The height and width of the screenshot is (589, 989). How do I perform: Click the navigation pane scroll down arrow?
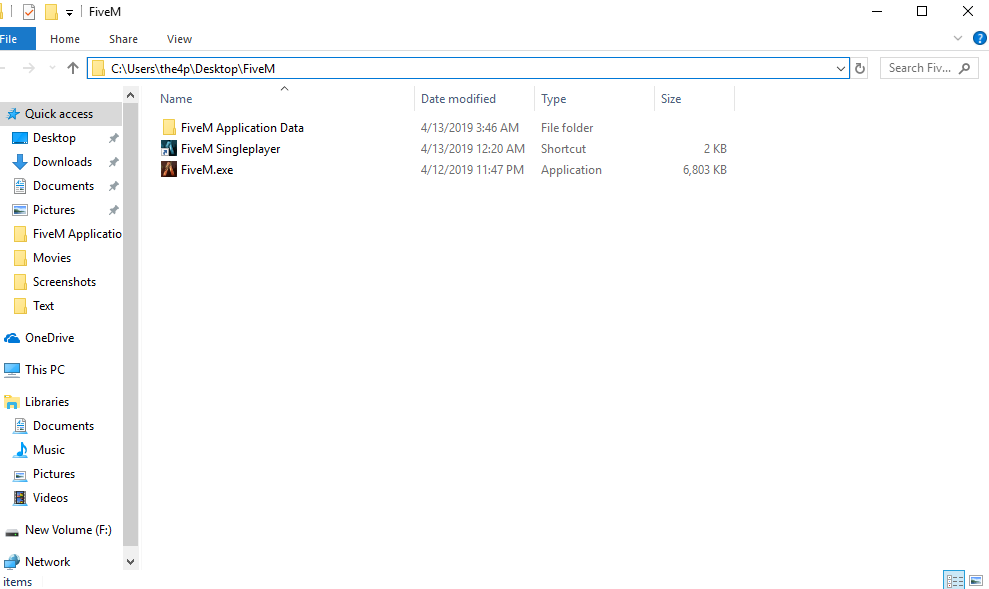pos(131,562)
